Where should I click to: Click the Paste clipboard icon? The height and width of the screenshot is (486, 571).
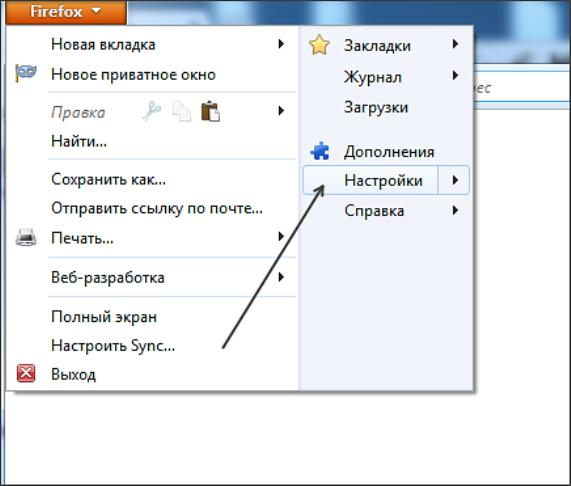point(210,111)
